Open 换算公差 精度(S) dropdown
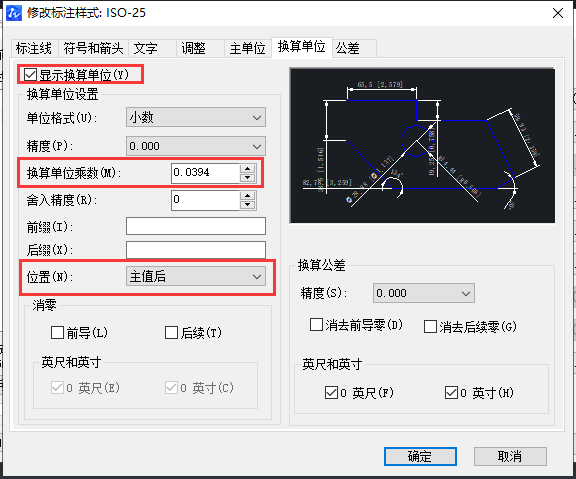 424,293
